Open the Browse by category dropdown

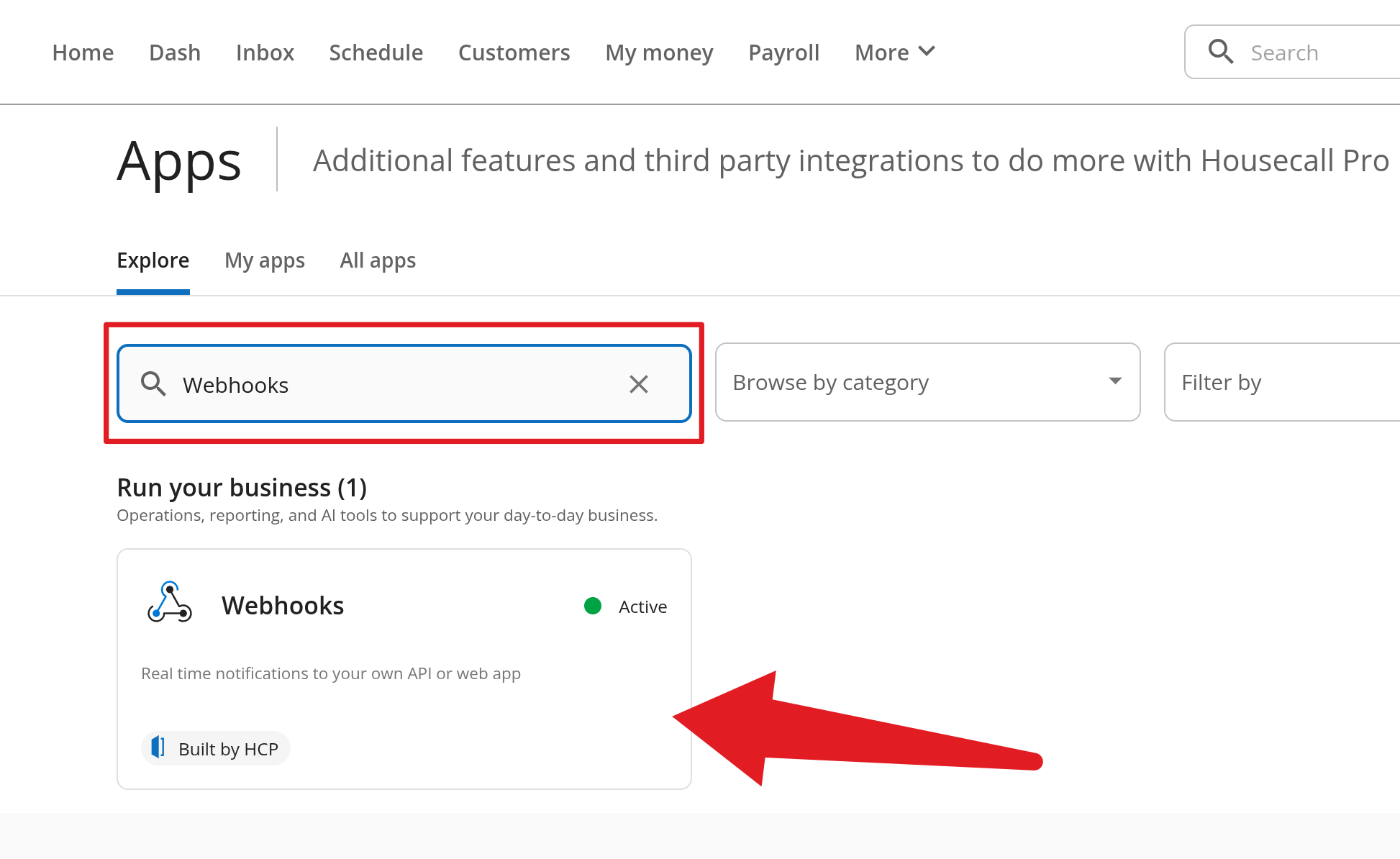point(927,382)
